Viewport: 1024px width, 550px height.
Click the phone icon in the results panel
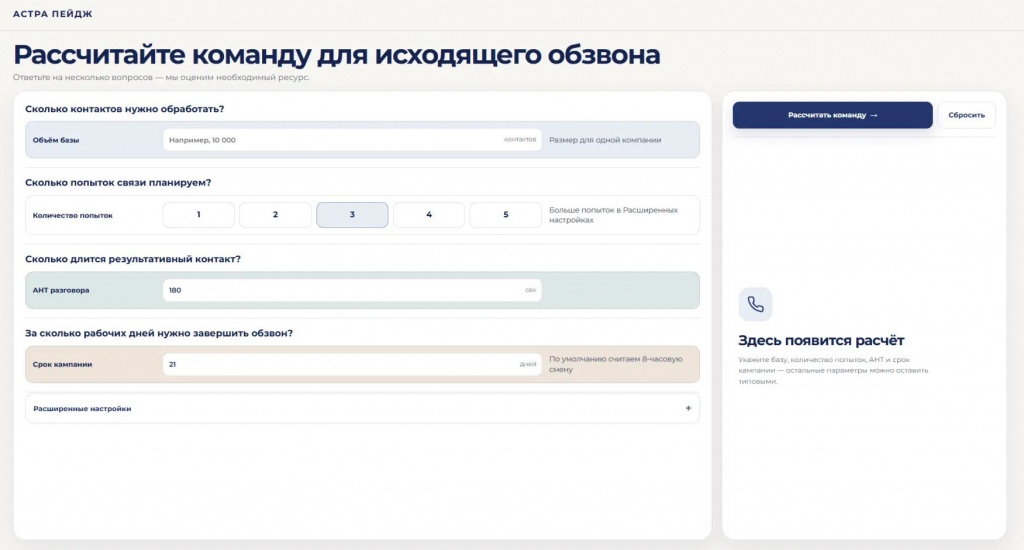(756, 304)
